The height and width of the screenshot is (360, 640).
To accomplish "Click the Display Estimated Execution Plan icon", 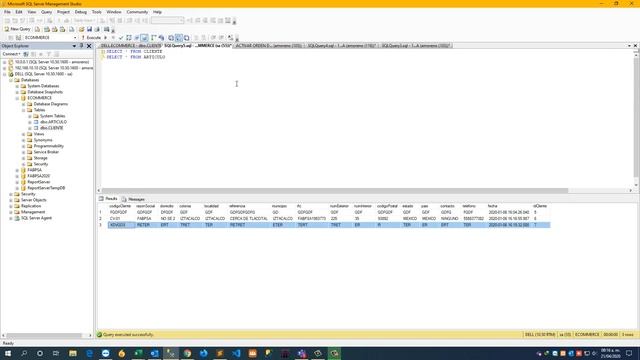I will pos(129,38).
